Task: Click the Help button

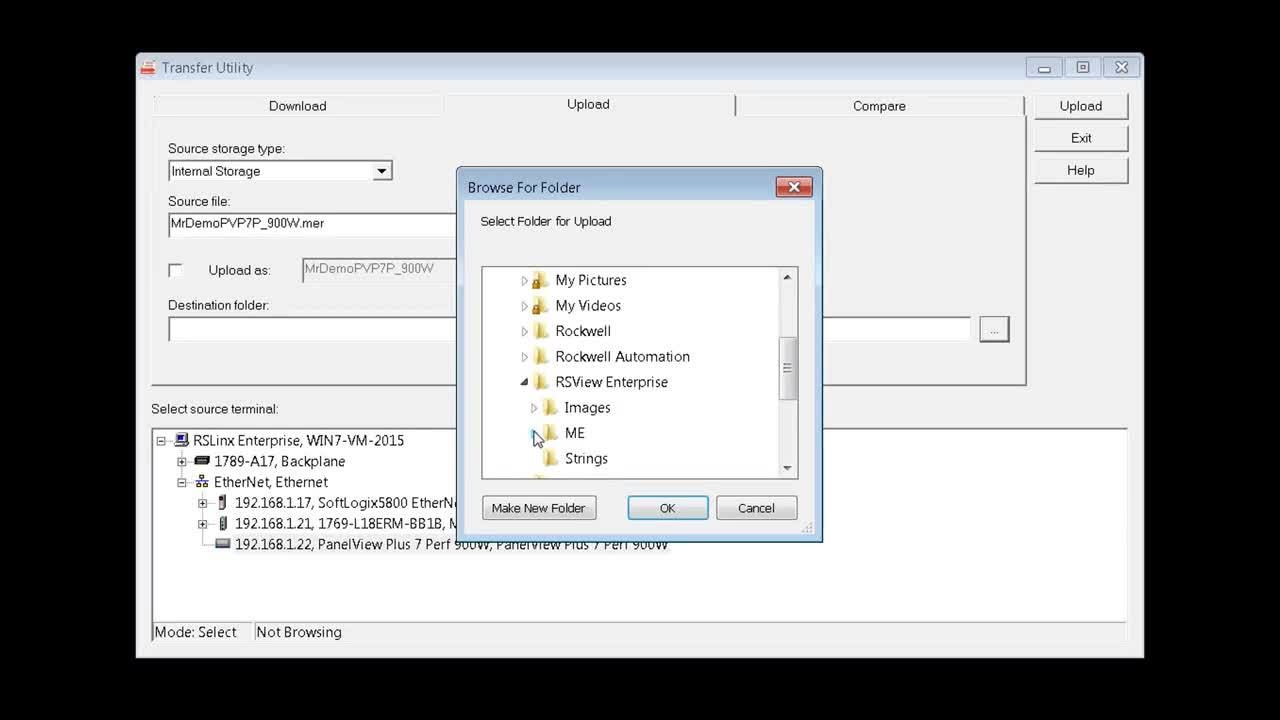Action: [1081, 170]
